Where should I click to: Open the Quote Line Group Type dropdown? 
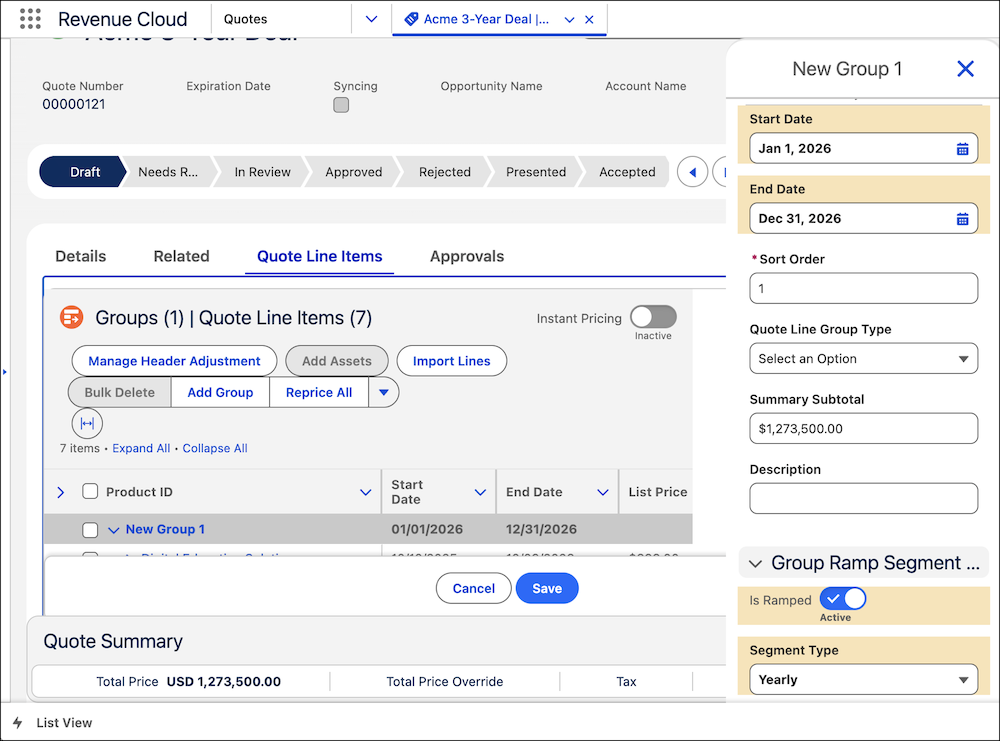(x=864, y=358)
